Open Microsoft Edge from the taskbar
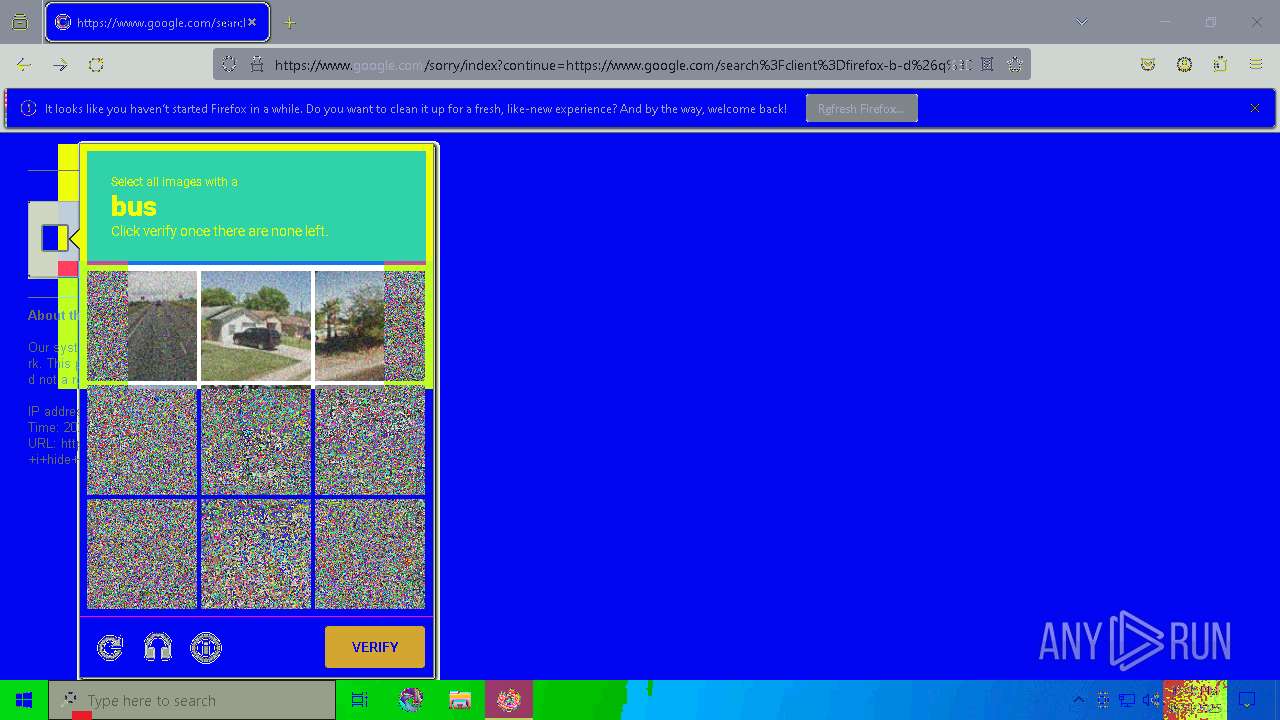The height and width of the screenshot is (720, 1280). click(x=411, y=700)
